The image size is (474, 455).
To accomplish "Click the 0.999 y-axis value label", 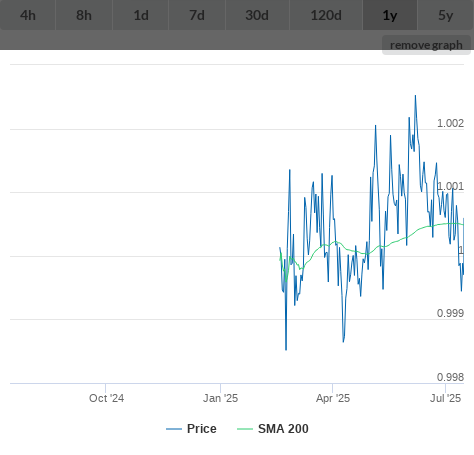I will (x=450, y=313).
